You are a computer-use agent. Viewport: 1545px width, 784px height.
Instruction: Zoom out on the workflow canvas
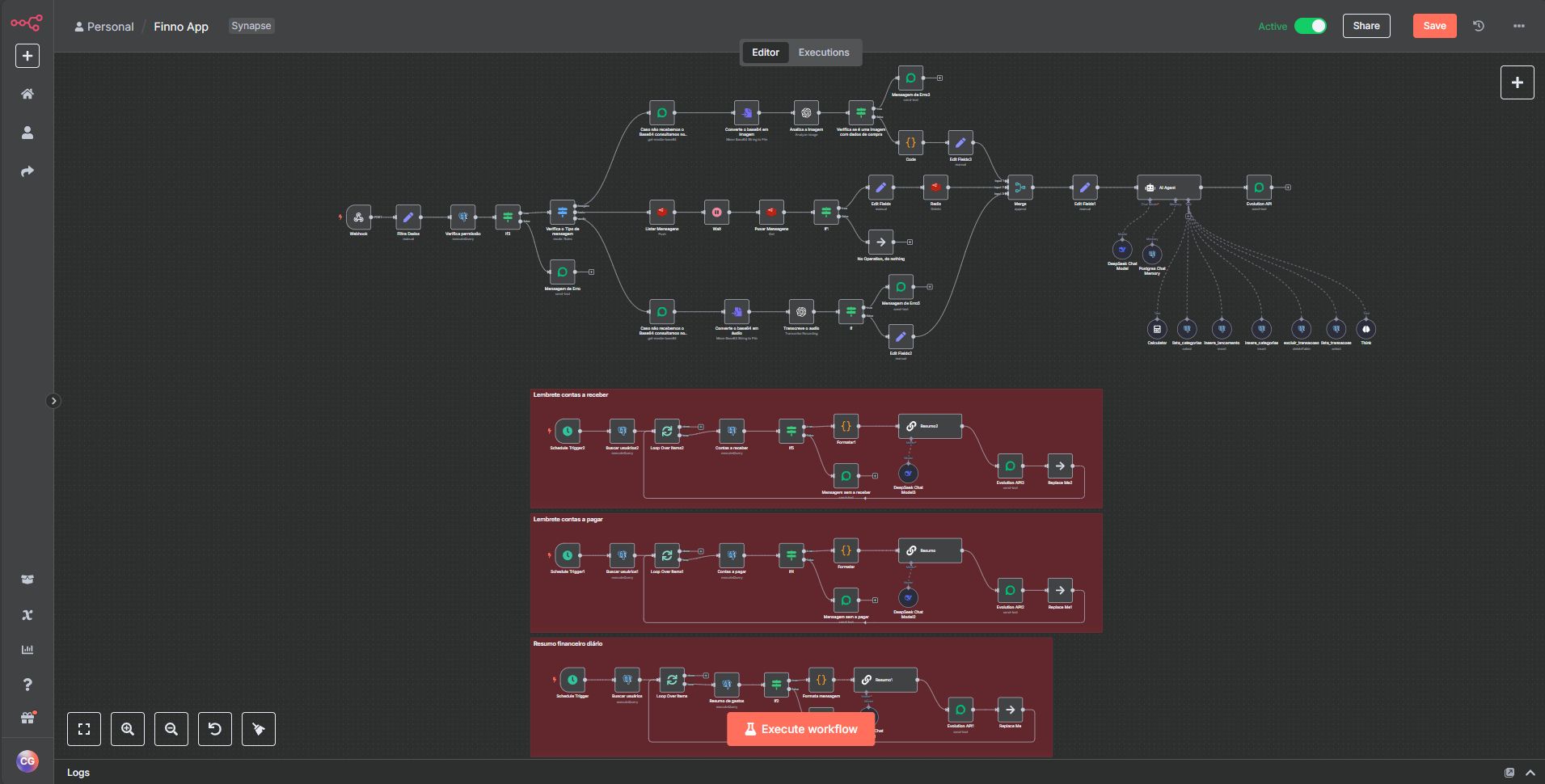tap(171, 729)
